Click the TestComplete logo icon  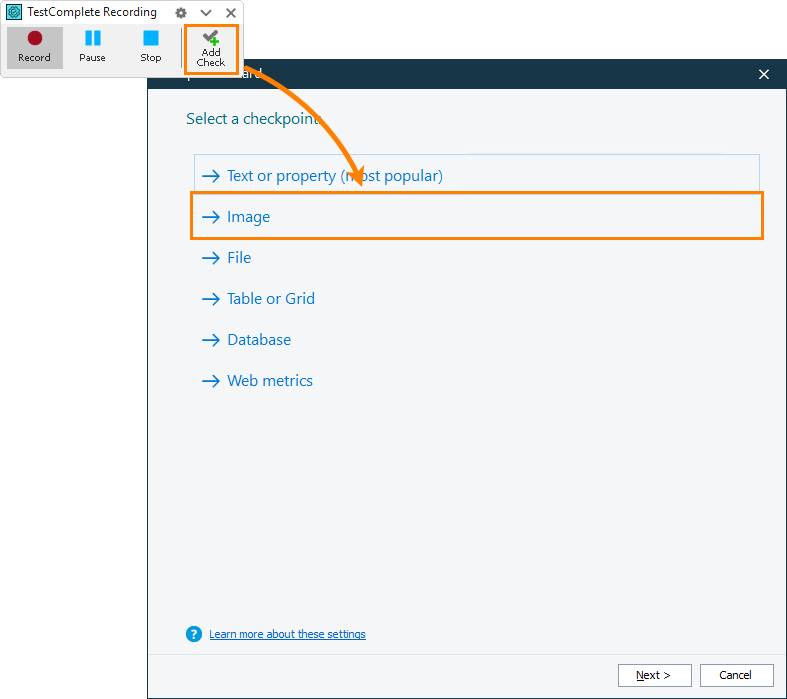pos(14,12)
